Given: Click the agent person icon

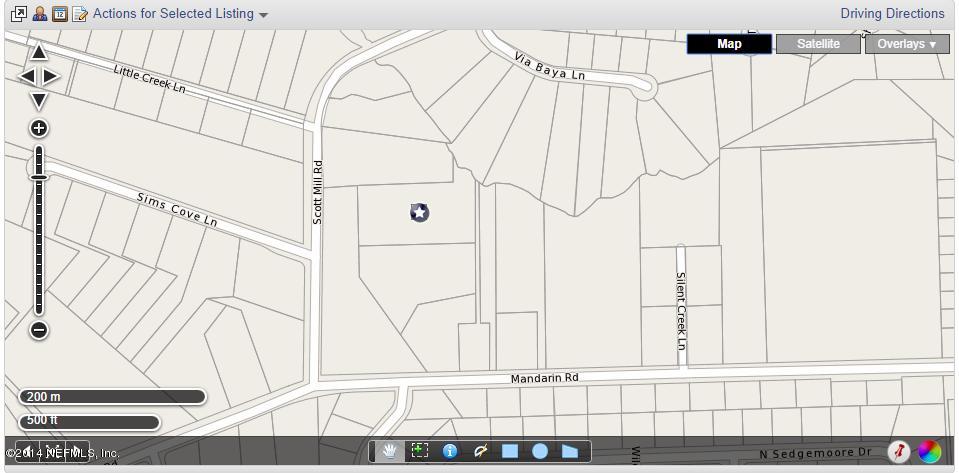Looking at the screenshot, I should coord(40,13).
